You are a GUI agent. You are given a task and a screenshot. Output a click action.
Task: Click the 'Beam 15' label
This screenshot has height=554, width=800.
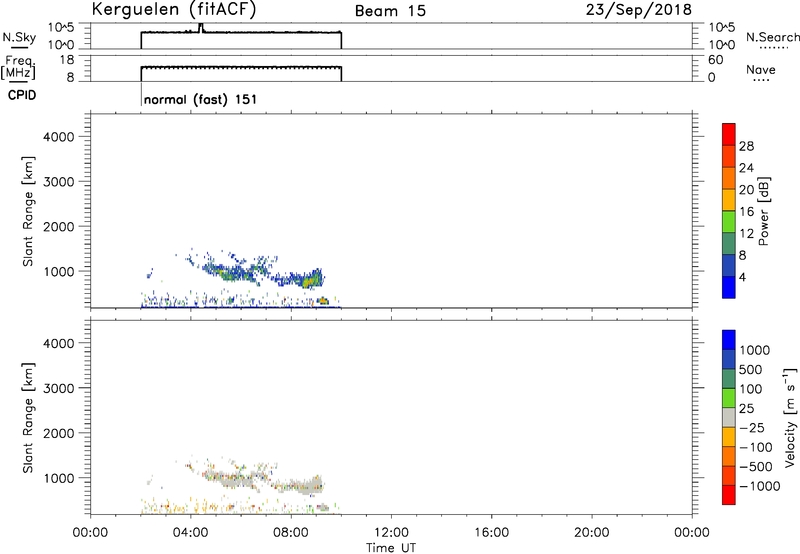pos(390,11)
